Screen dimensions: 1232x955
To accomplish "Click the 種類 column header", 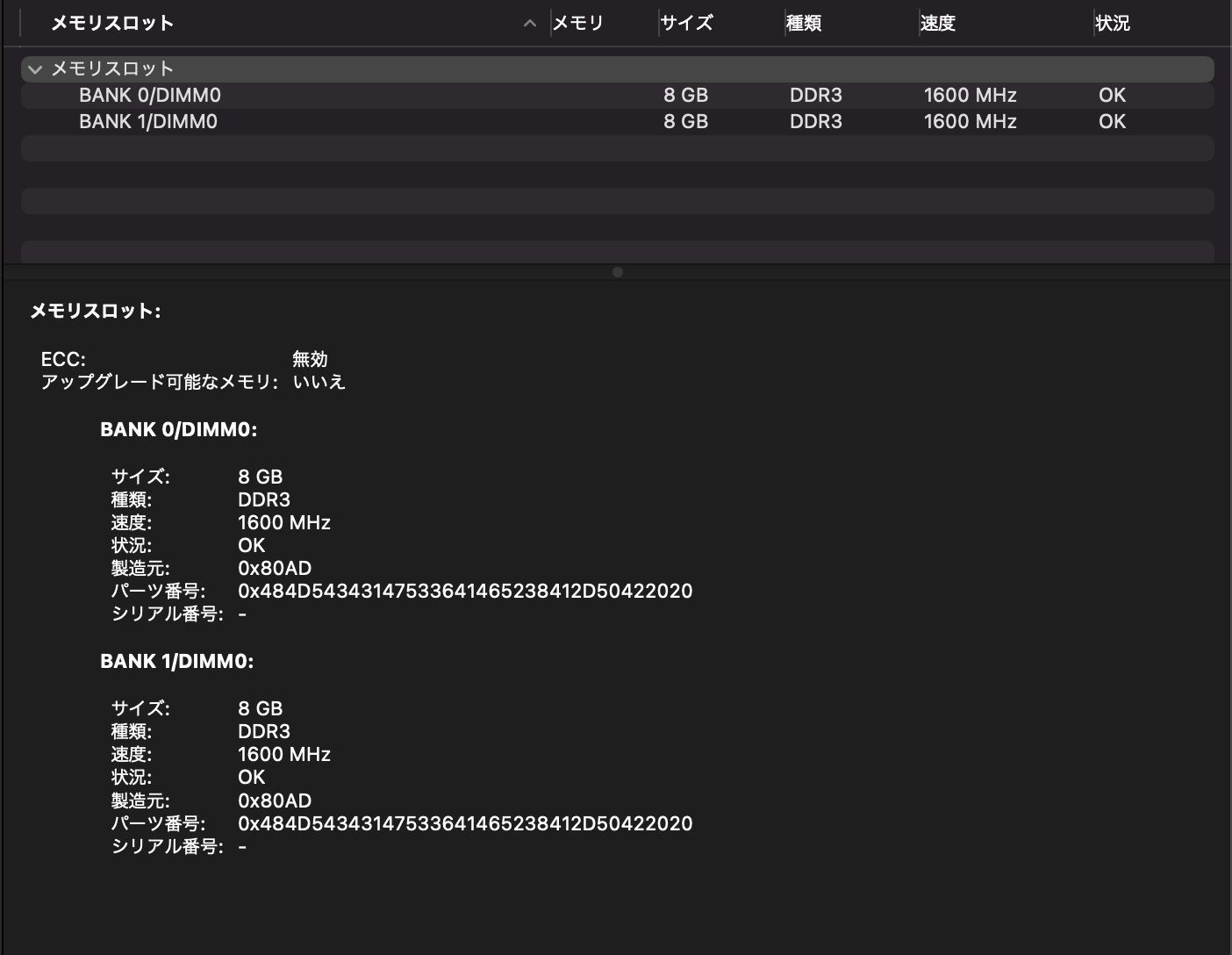I will (806, 23).
